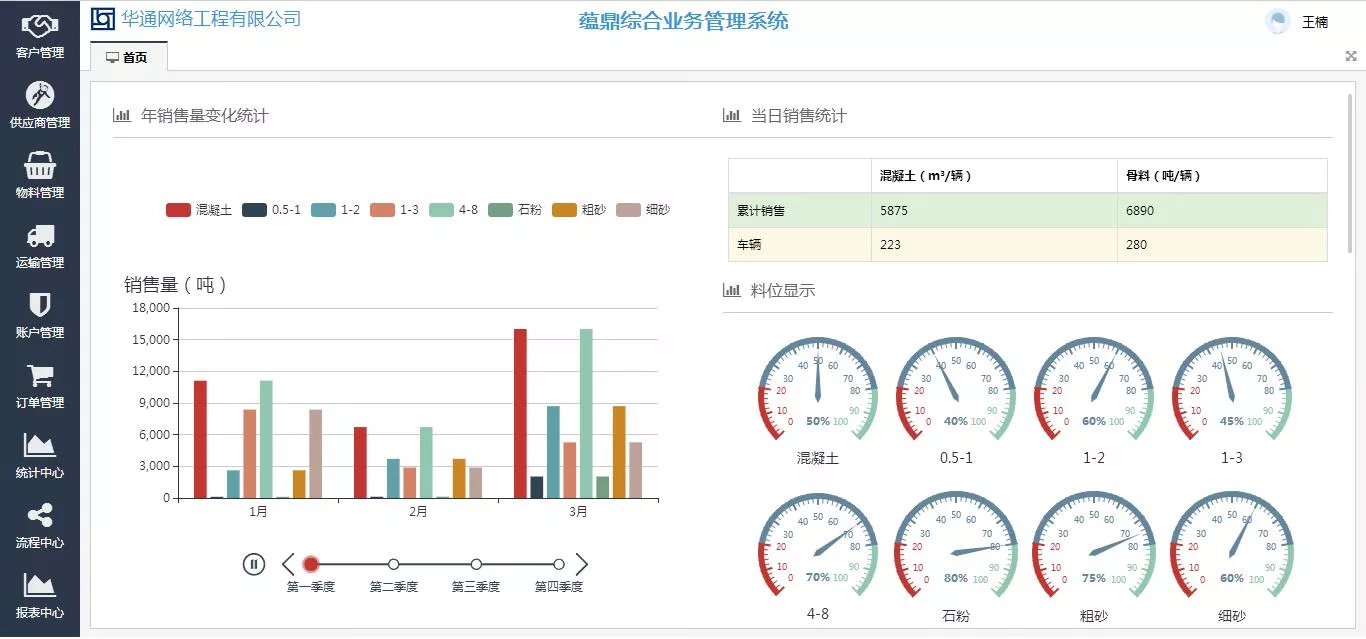Click the 5875 table cell
The width and height of the screenshot is (1366, 639).
(x=994, y=211)
